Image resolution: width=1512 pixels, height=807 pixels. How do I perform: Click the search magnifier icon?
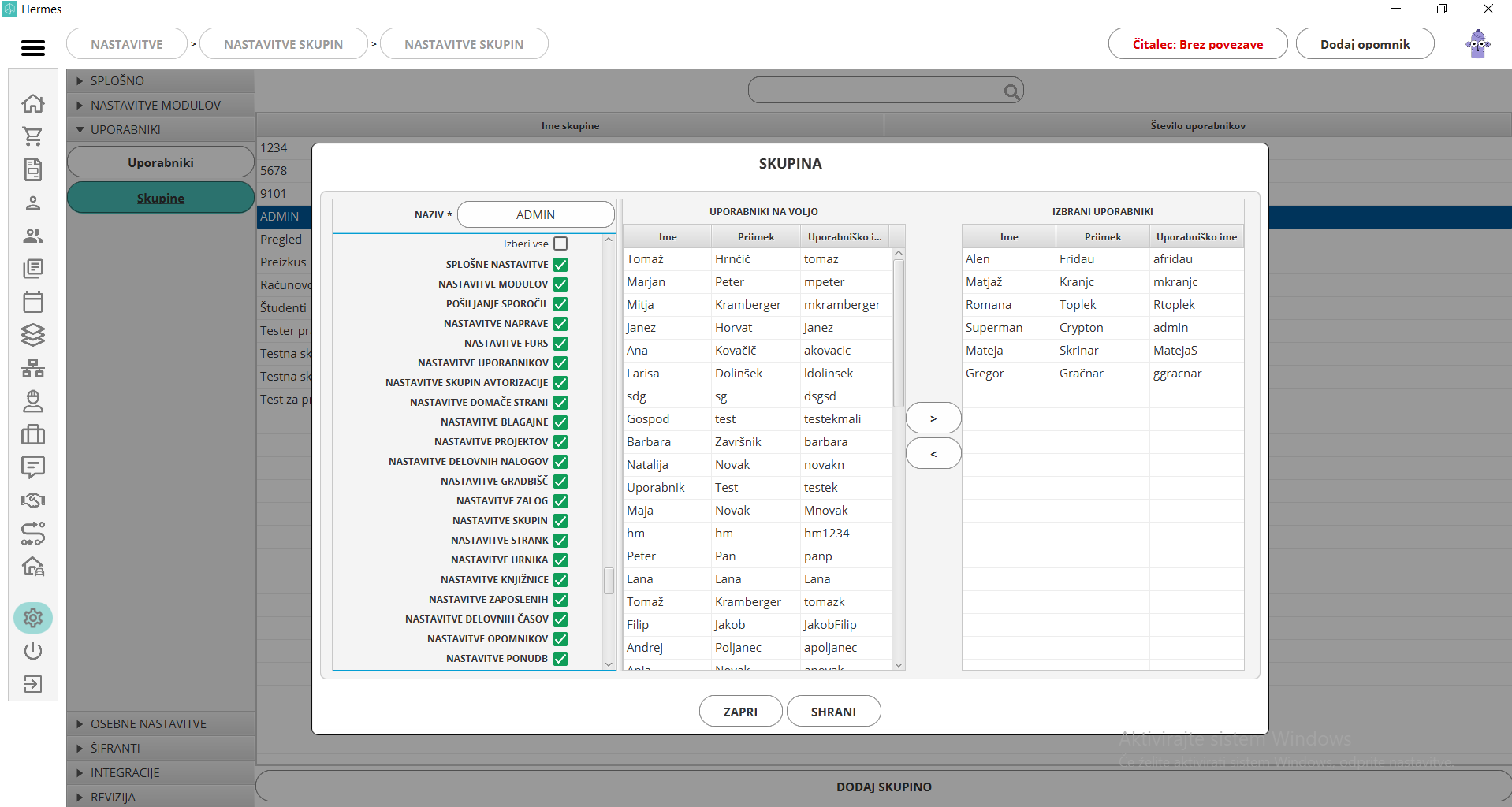coord(1011,91)
